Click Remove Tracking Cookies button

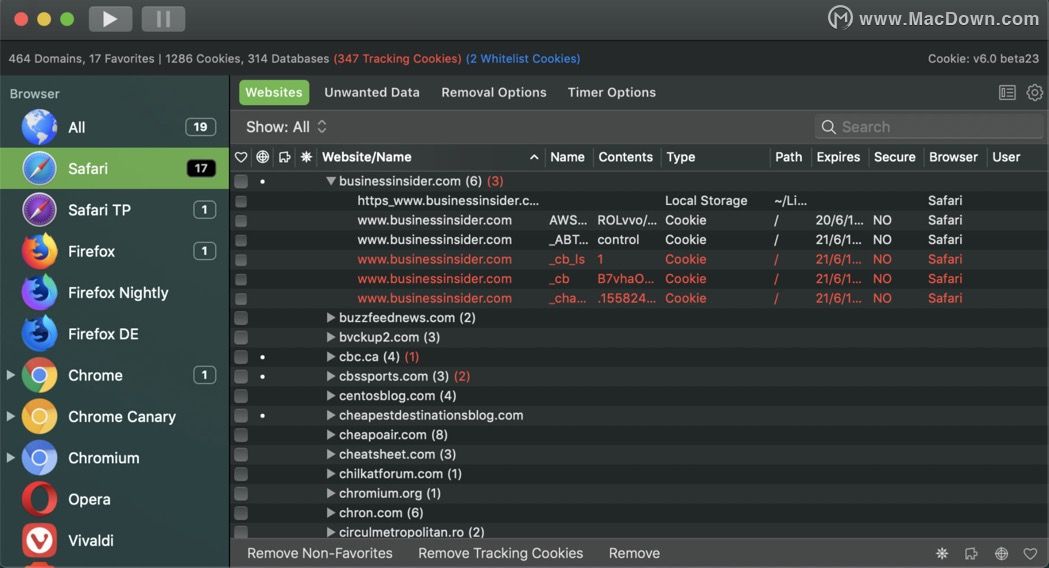click(x=500, y=553)
